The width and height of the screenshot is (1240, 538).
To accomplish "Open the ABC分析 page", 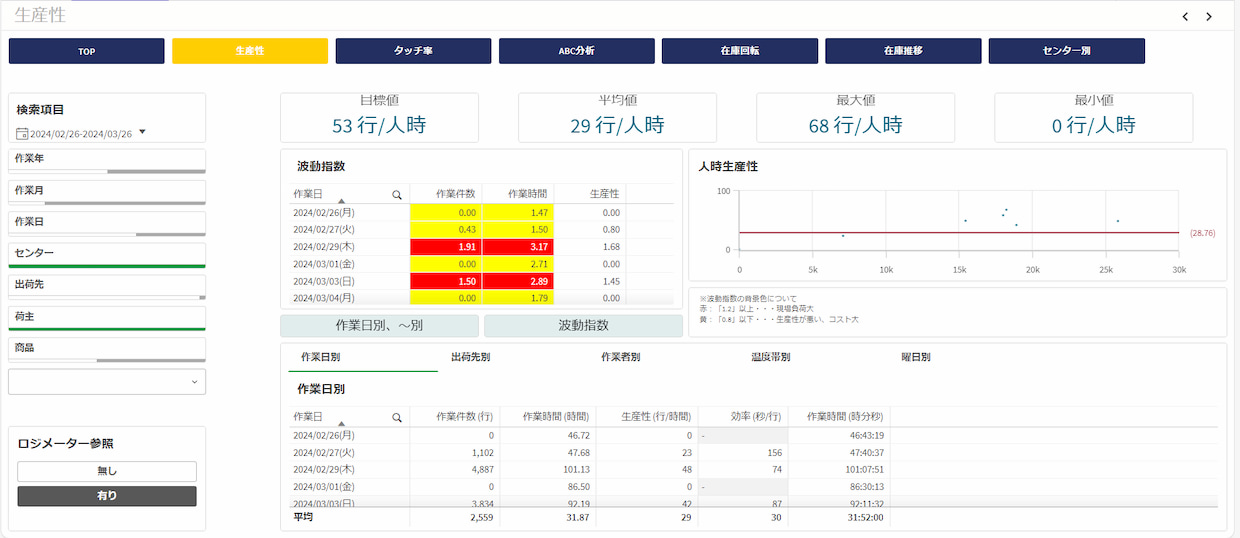I will pos(576,51).
